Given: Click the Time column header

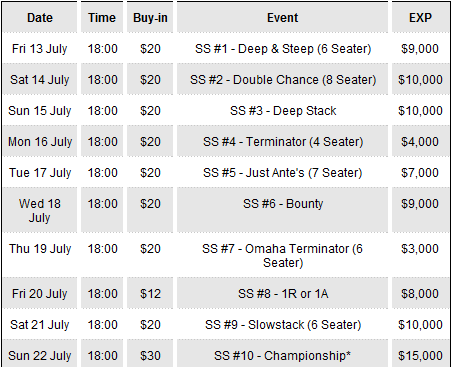Looking at the screenshot, I should coord(102,18).
